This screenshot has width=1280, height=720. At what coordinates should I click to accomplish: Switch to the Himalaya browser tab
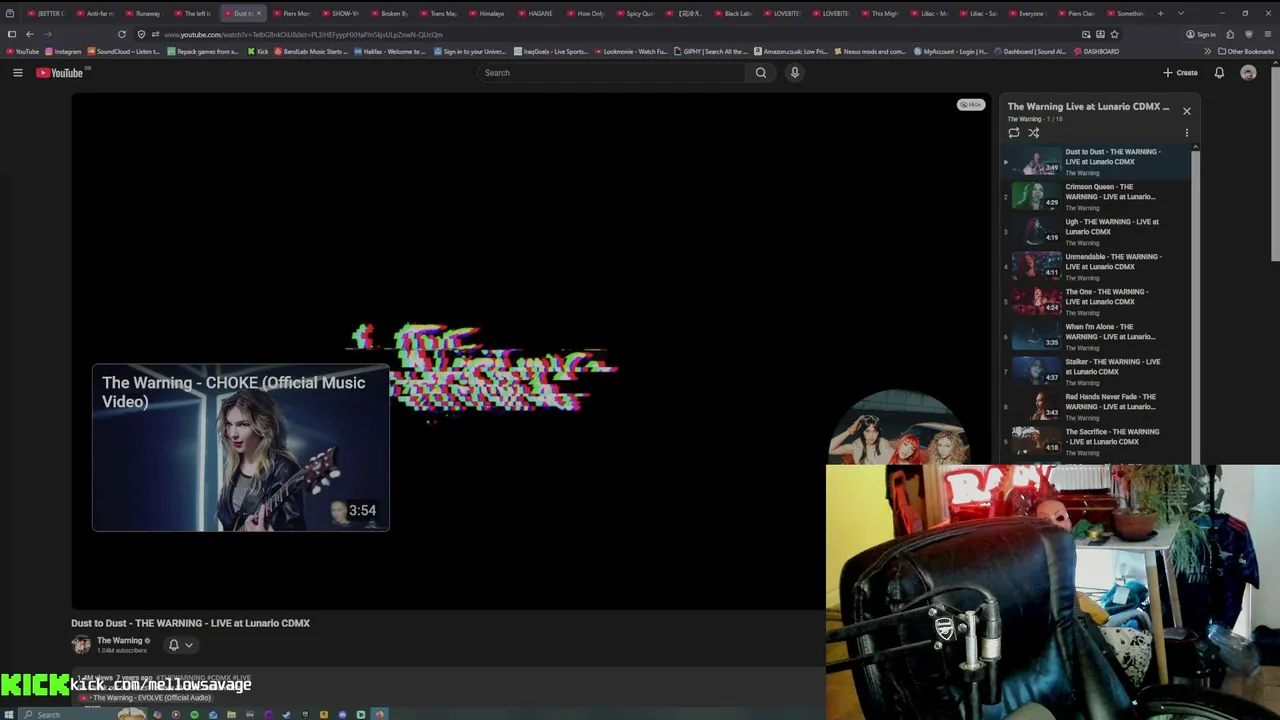coord(489,13)
